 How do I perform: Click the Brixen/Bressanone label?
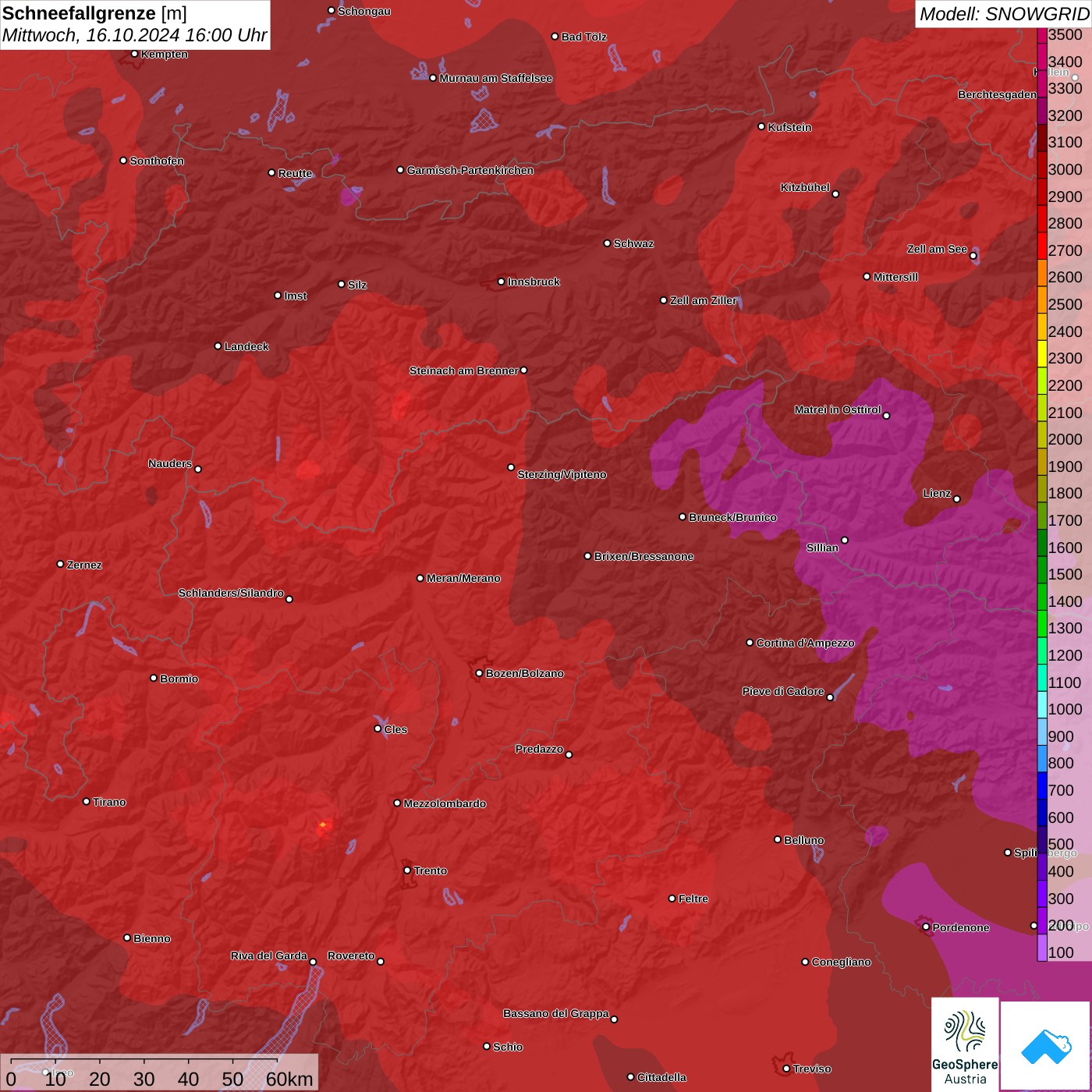coord(643,556)
